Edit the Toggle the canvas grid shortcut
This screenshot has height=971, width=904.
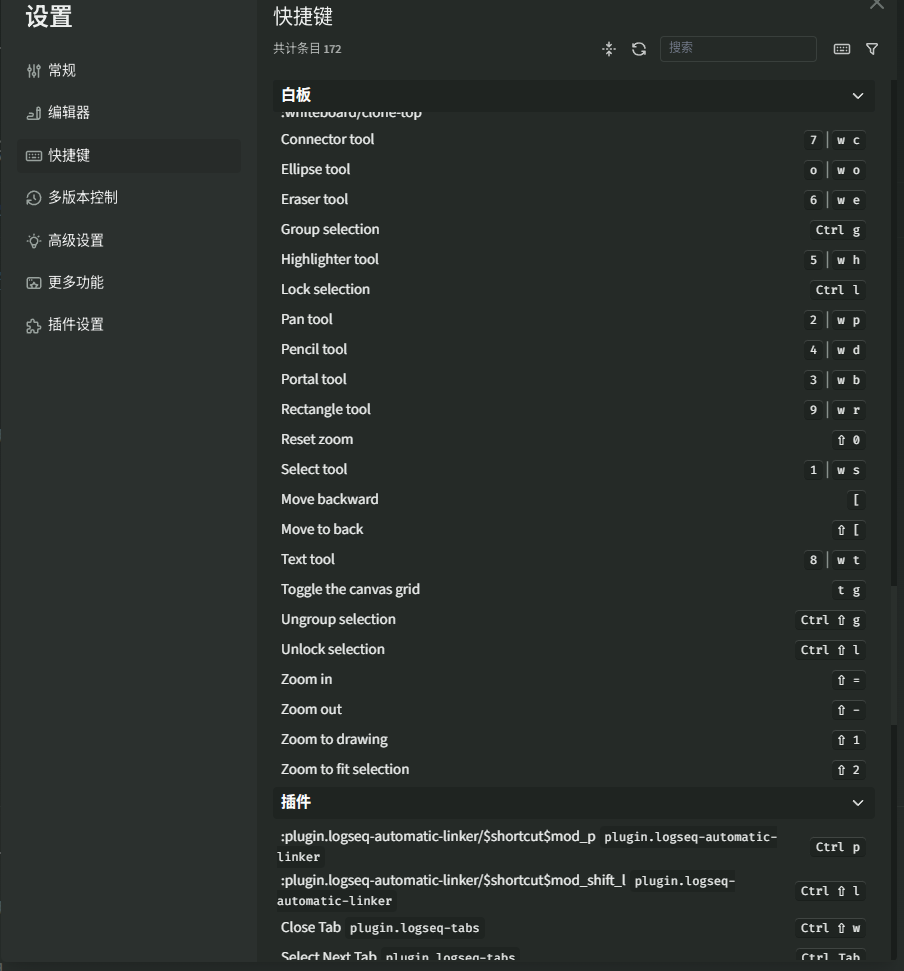(x=848, y=590)
